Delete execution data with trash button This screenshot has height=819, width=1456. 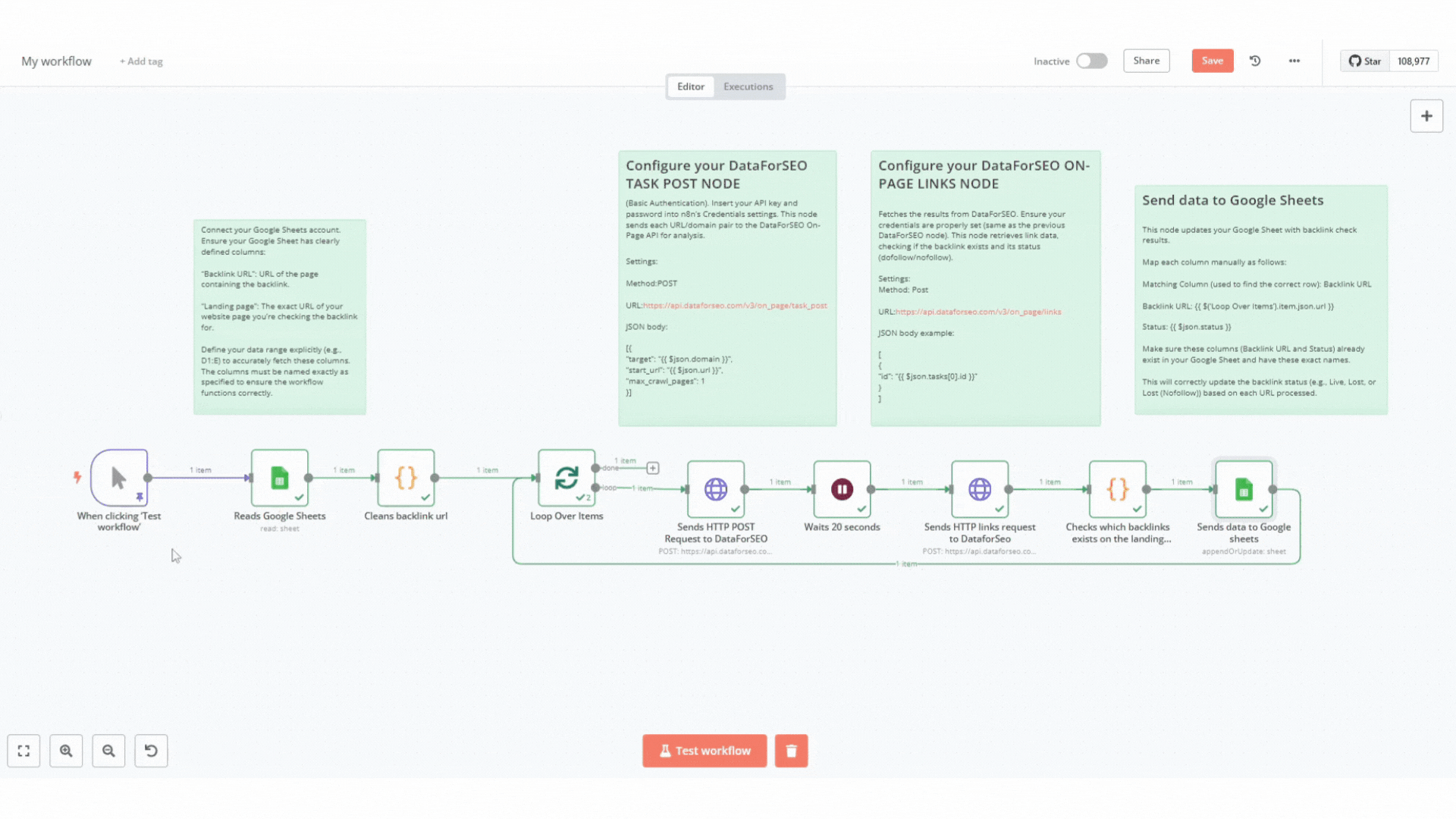click(791, 751)
